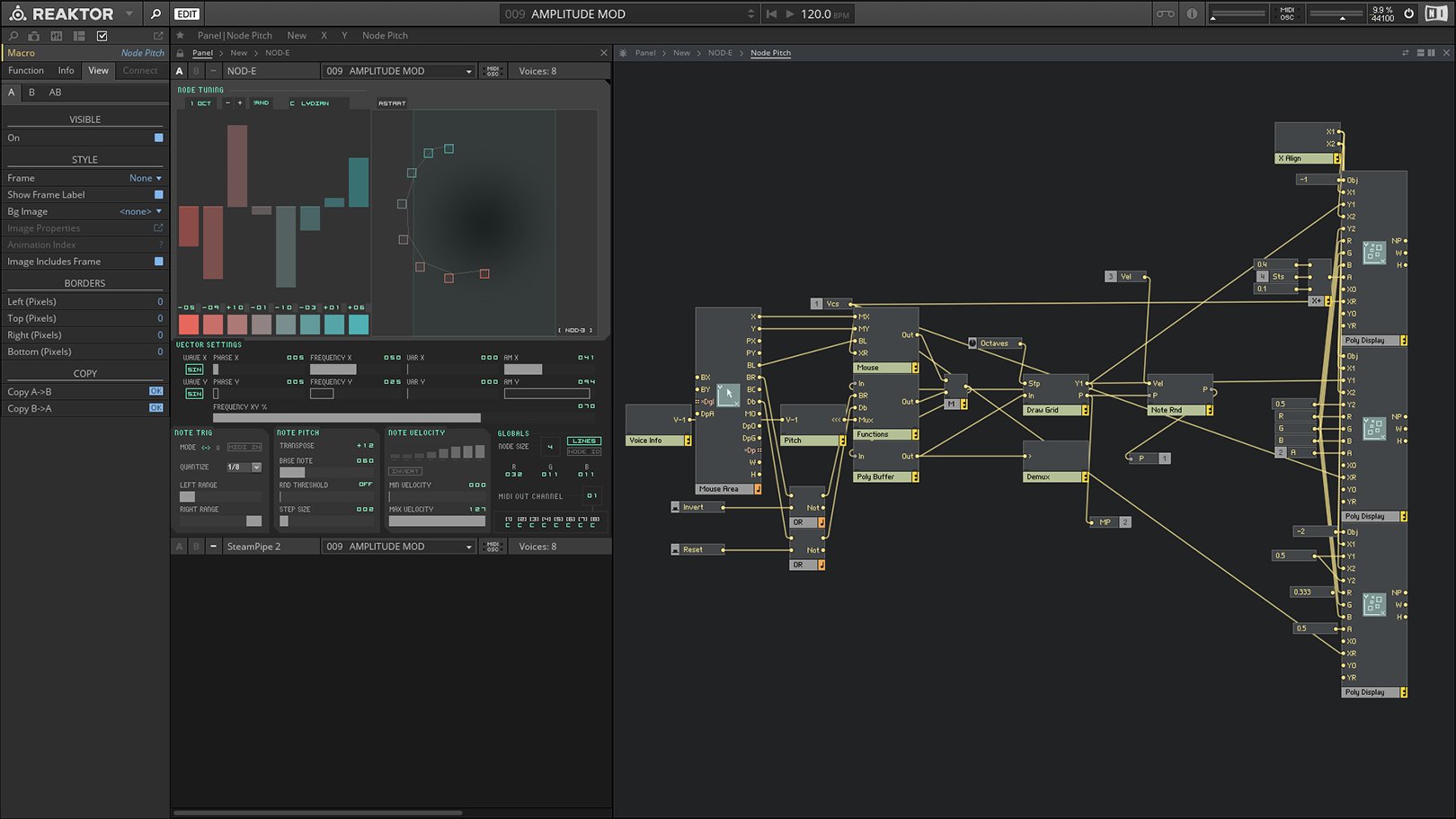
Task: Click the snapshot camera icon in the sidebar toolbar
Action: [33, 36]
